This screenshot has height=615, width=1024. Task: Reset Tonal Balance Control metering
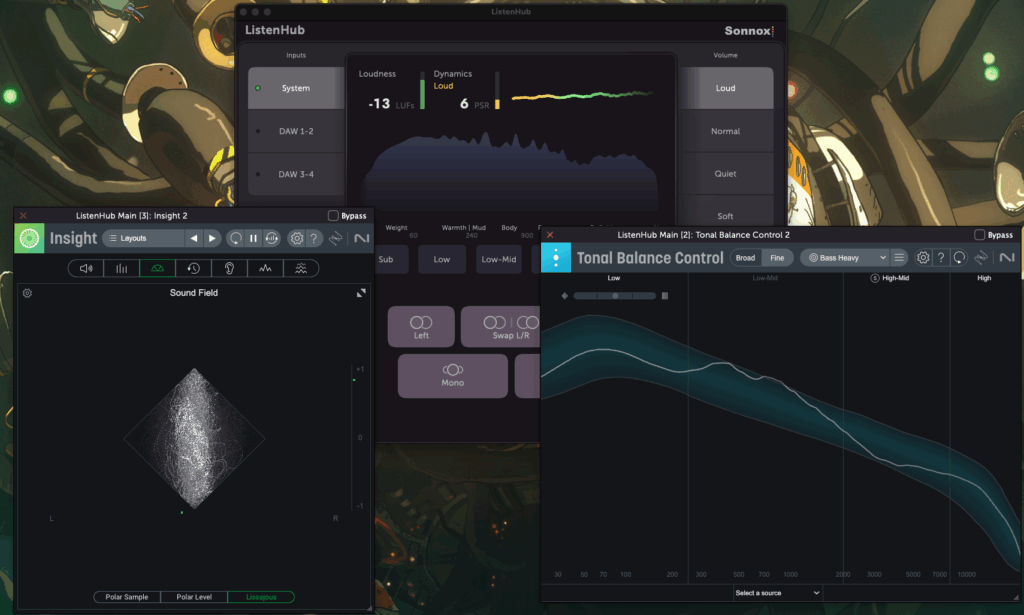click(x=959, y=258)
